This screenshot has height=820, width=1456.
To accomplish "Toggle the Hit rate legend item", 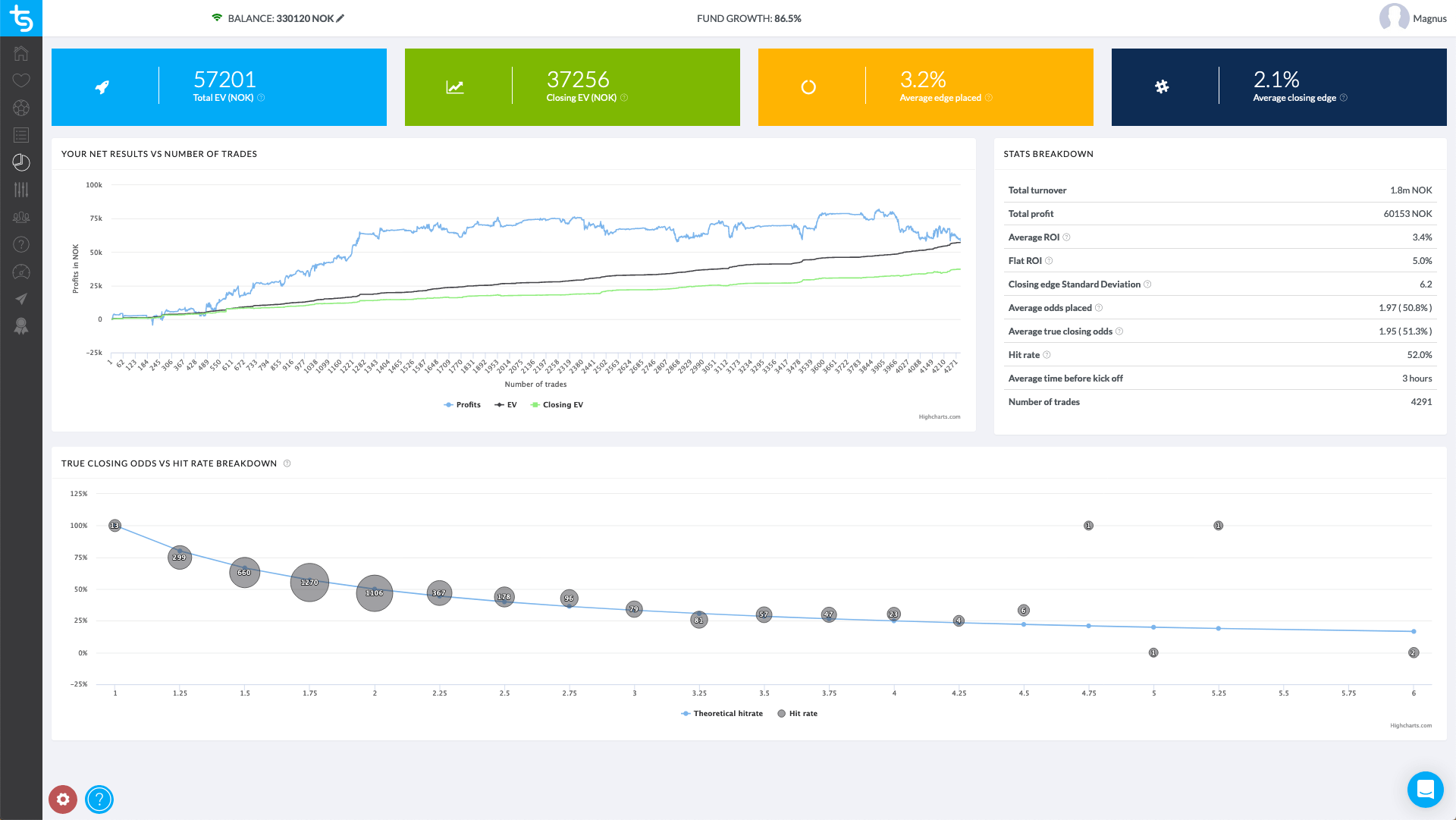I will point(798,714).
